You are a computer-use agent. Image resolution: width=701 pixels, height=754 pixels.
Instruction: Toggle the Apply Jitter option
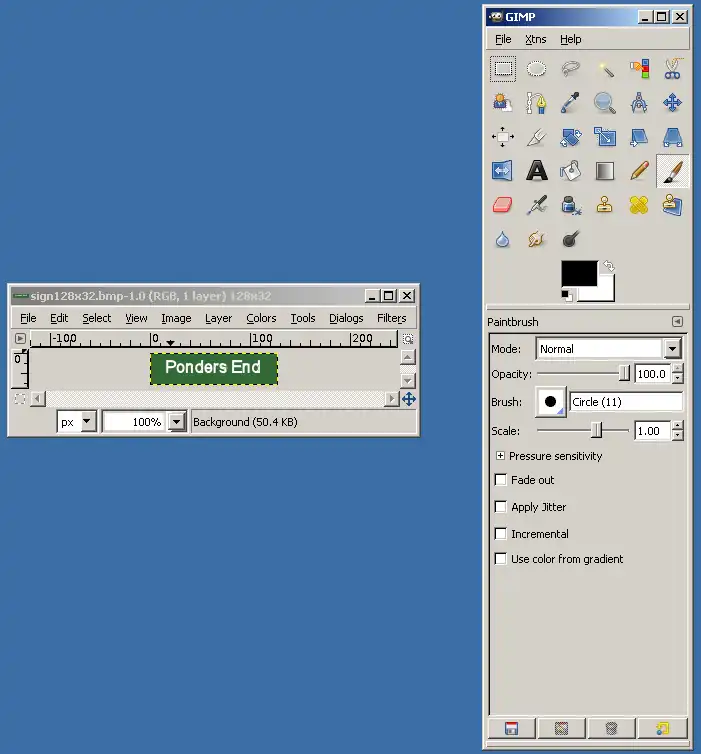click(501, 507)
